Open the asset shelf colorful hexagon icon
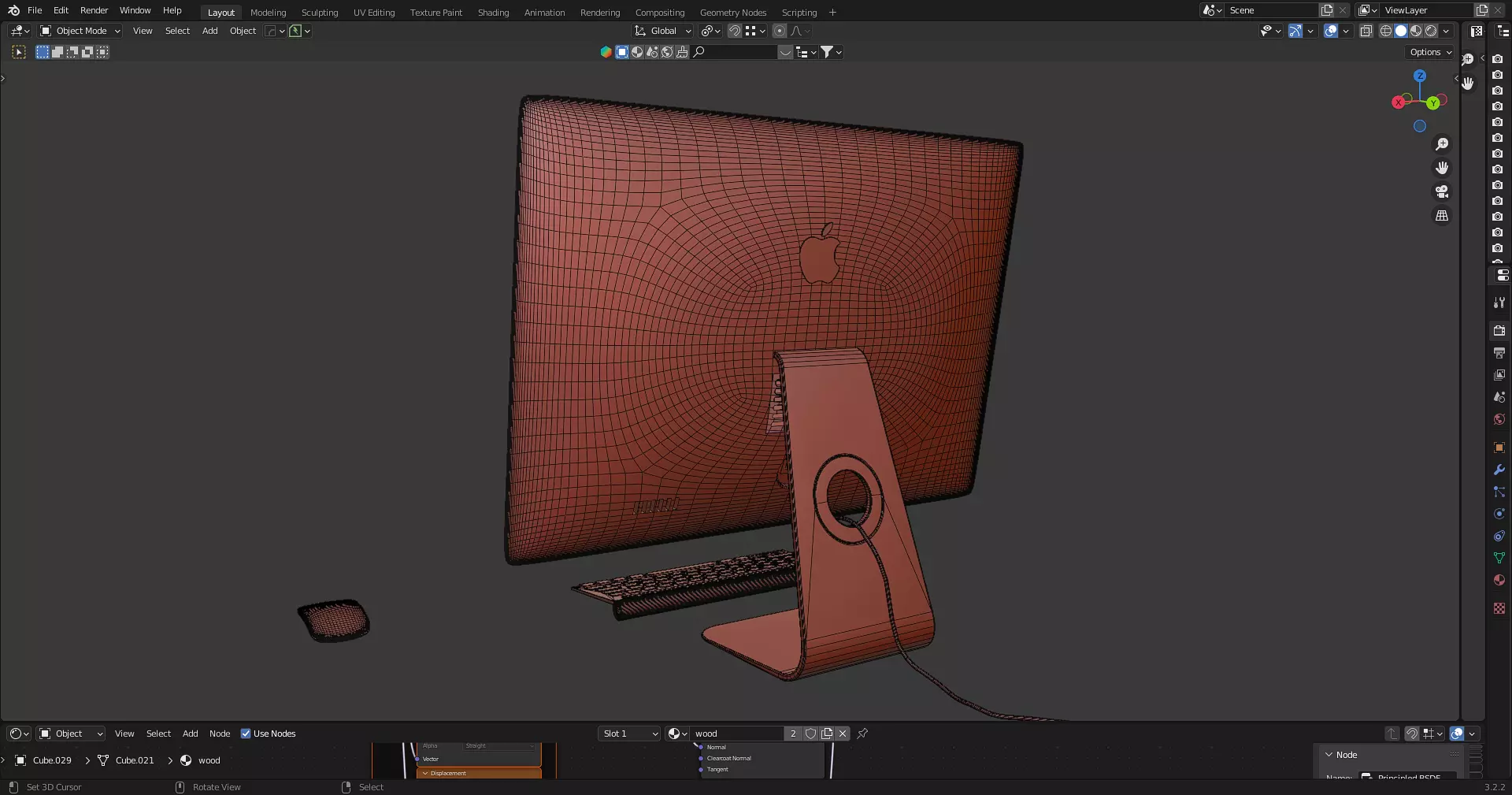The image size is (1512, 795). coord(606,52)
